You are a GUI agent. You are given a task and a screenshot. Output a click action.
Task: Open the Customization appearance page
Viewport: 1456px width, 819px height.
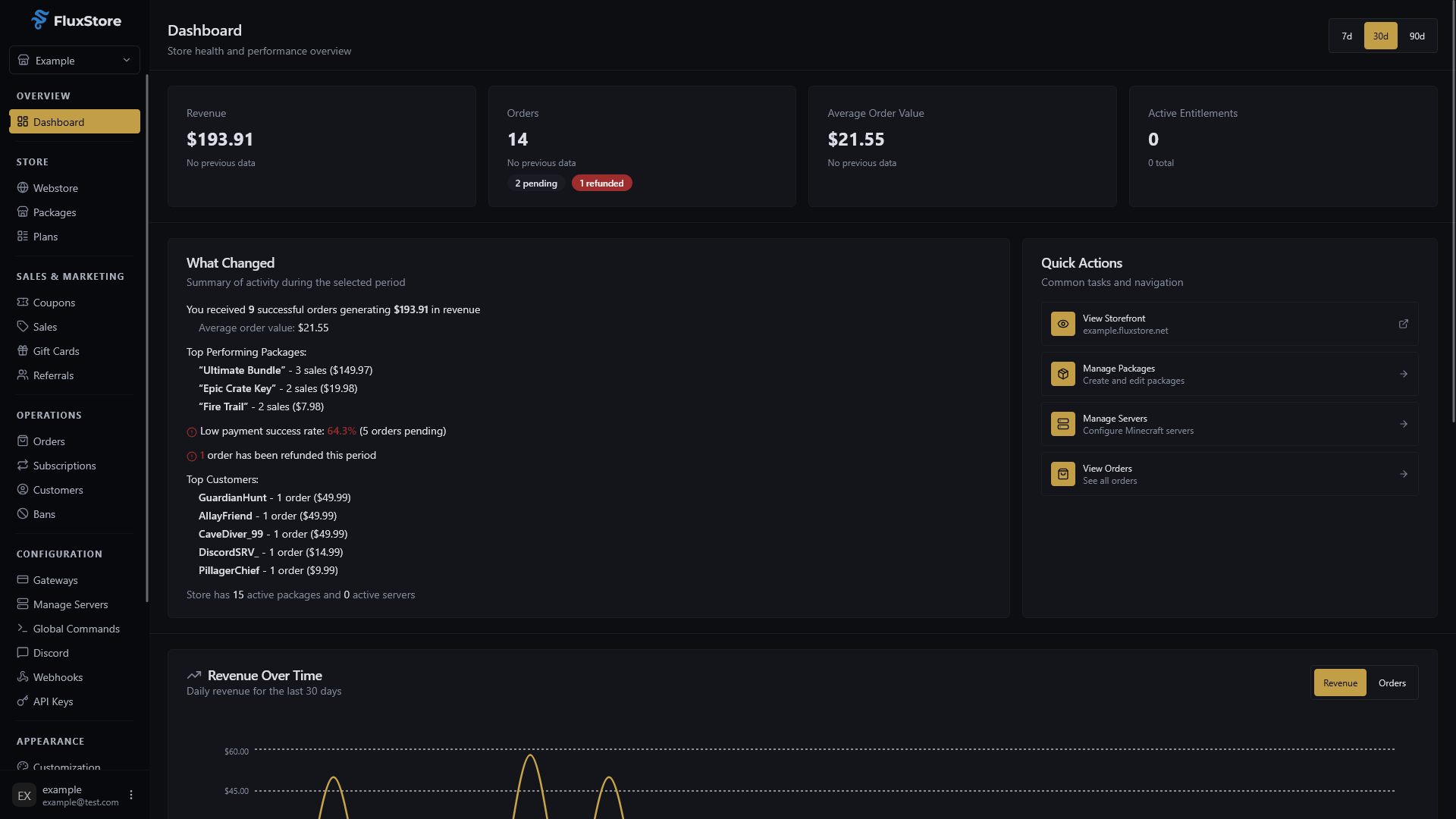(x=67, y=767)
